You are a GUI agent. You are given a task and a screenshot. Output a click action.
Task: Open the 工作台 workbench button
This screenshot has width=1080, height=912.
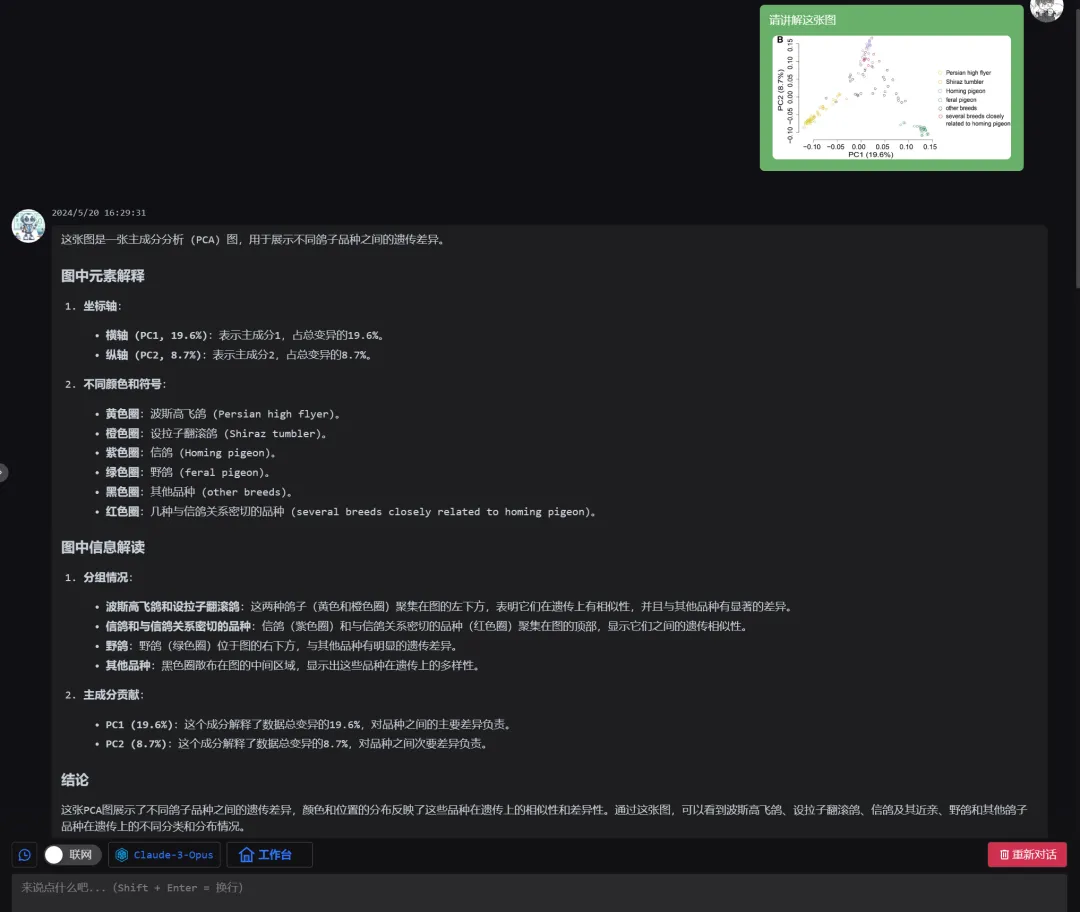(269, 855)
